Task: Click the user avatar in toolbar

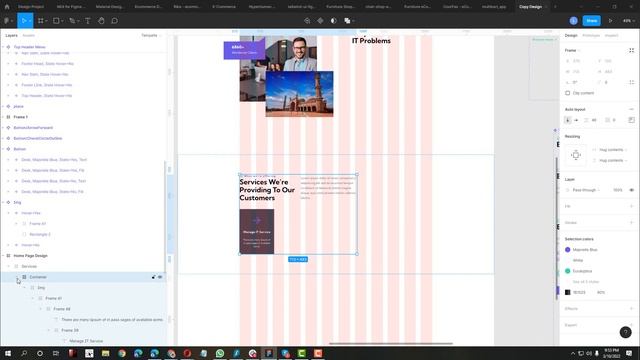Action: [x=573, y=20]
